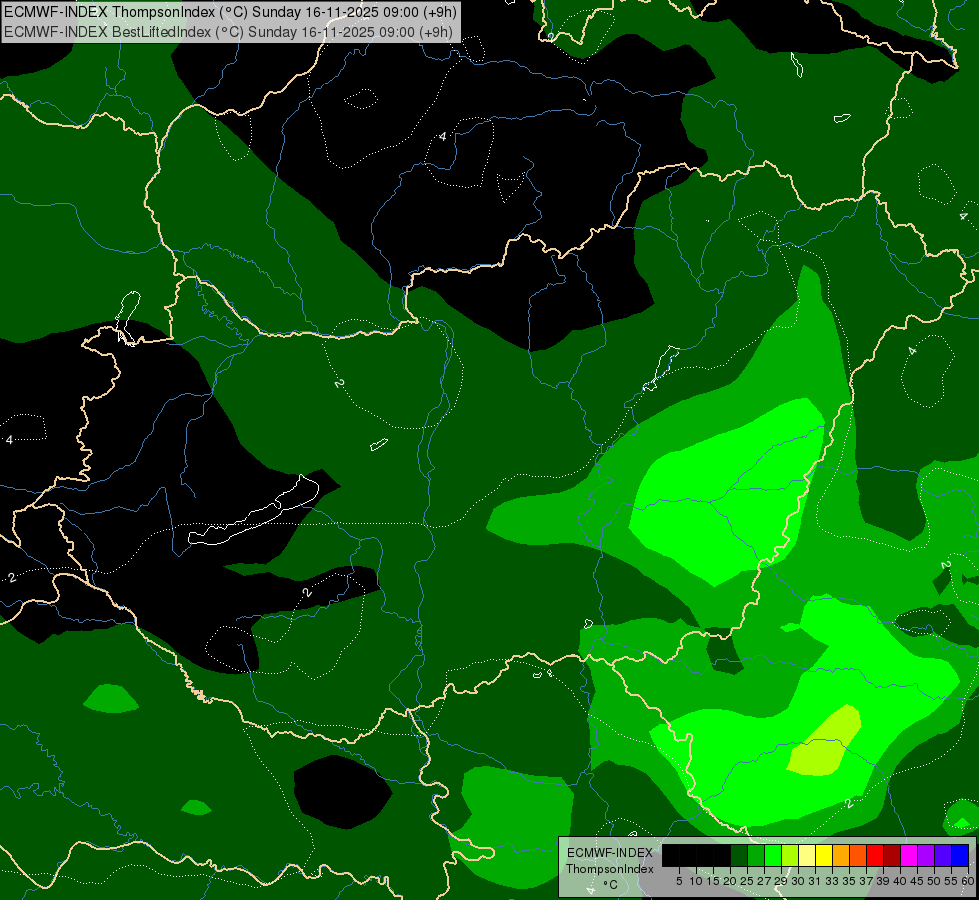Click the bright red 37–39 legend swatch
The image size is (979, 900).
(x=875, y=855)
